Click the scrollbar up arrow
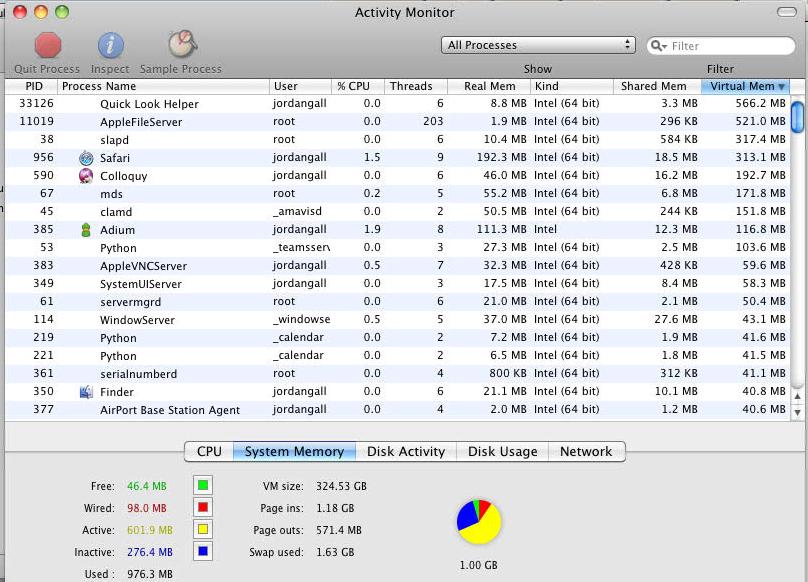The width and height of the screenshot is (808, 582). 798,396
